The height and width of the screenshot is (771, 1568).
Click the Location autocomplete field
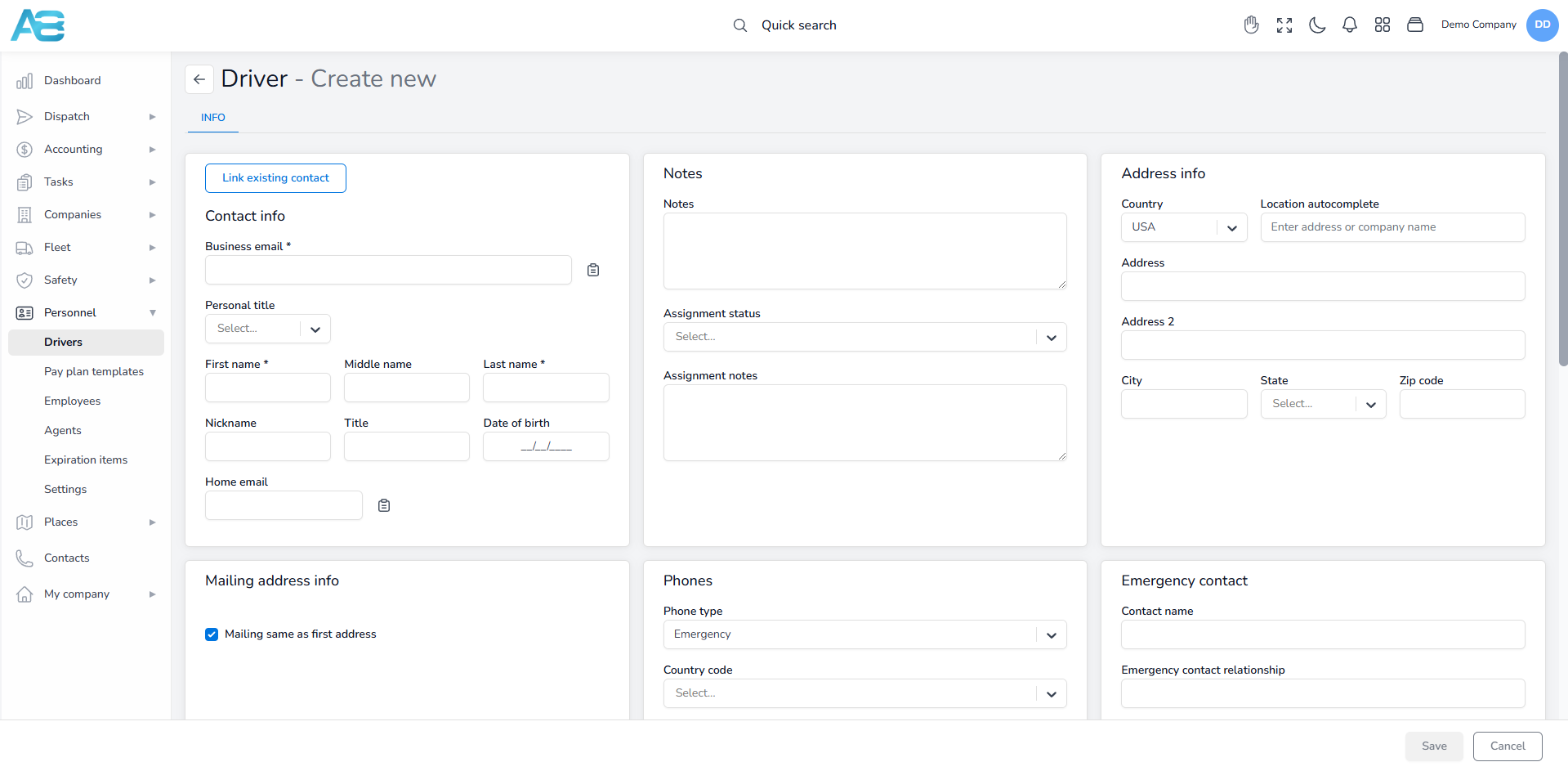pyautogui.click(x=1392, y=227)
